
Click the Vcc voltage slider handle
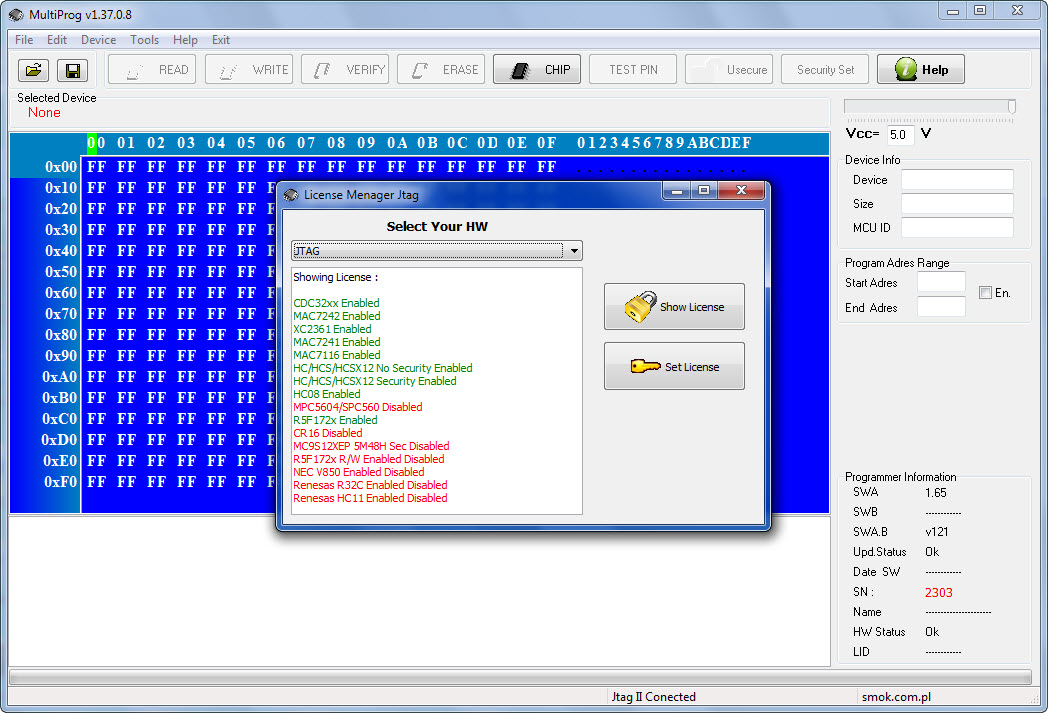pyautogui.click(x=1012, y=107)
